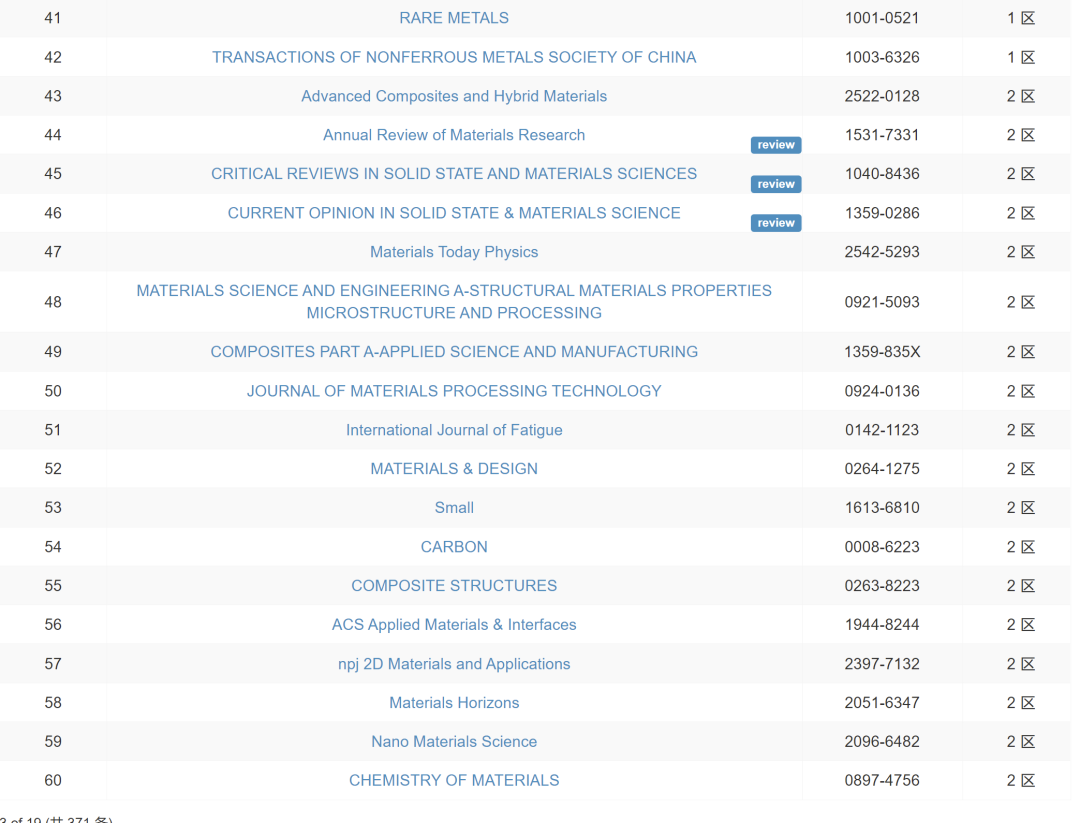Open Annual Review of Materials Research
The height and width of the screenshot is (823, 1080).
pos(454,135)
